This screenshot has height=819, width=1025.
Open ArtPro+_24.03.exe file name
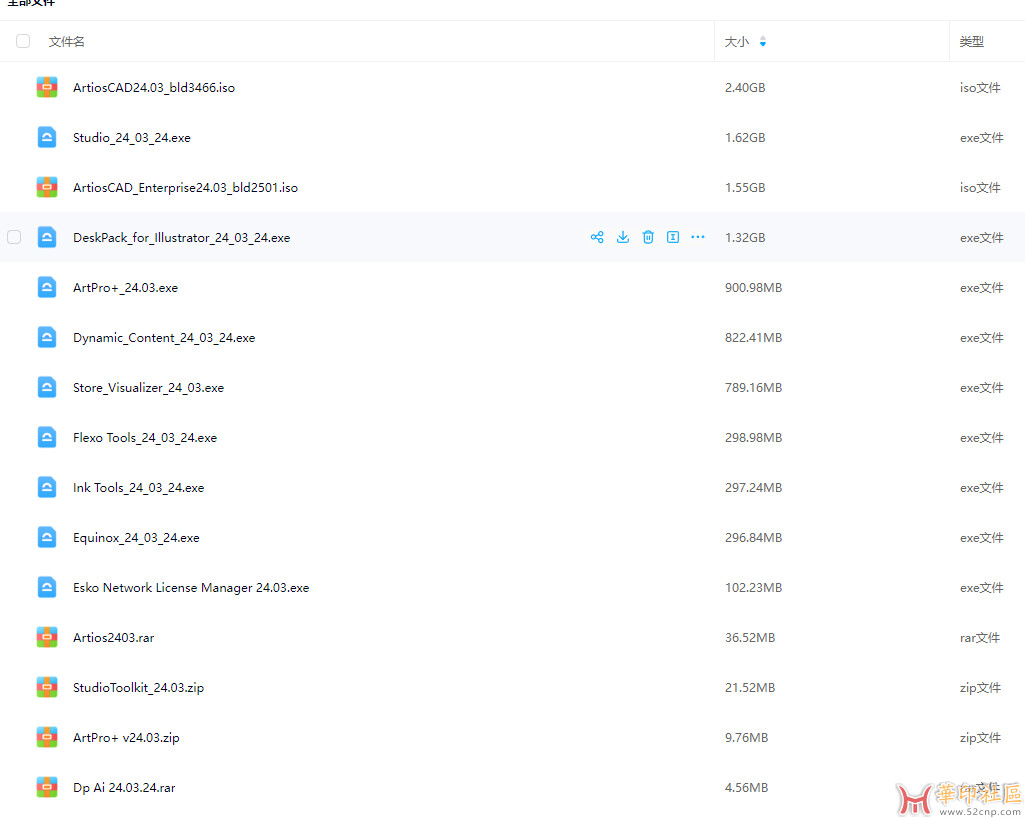tap(125, 288)
